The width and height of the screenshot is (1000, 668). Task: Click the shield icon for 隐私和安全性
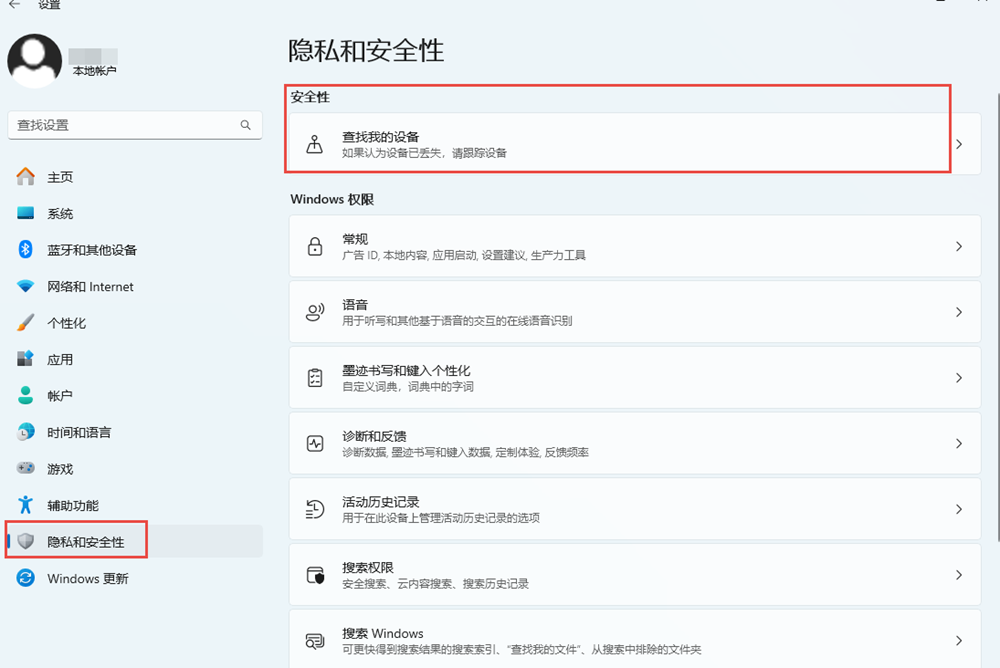coord(26,542)
